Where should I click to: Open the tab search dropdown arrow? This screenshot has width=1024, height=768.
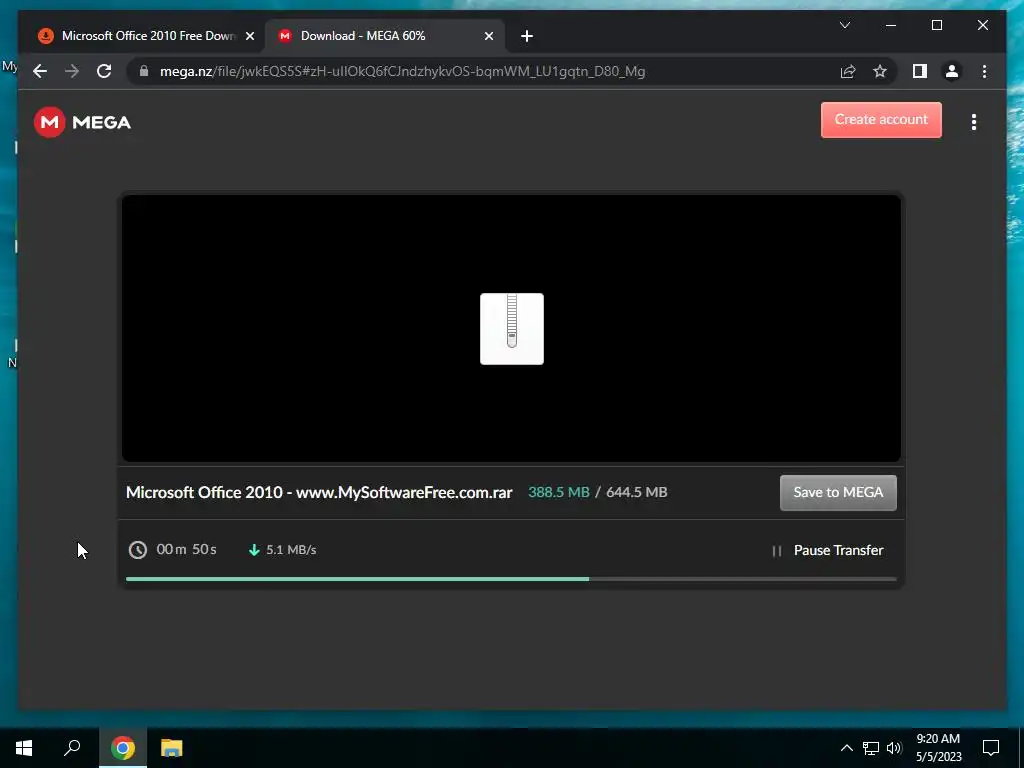(x=844, y=25)
